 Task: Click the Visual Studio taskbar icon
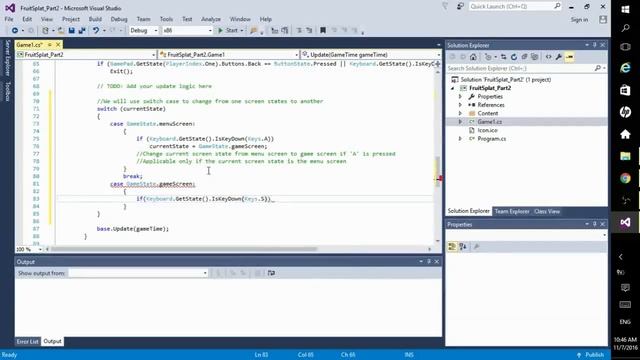[625, 222]
